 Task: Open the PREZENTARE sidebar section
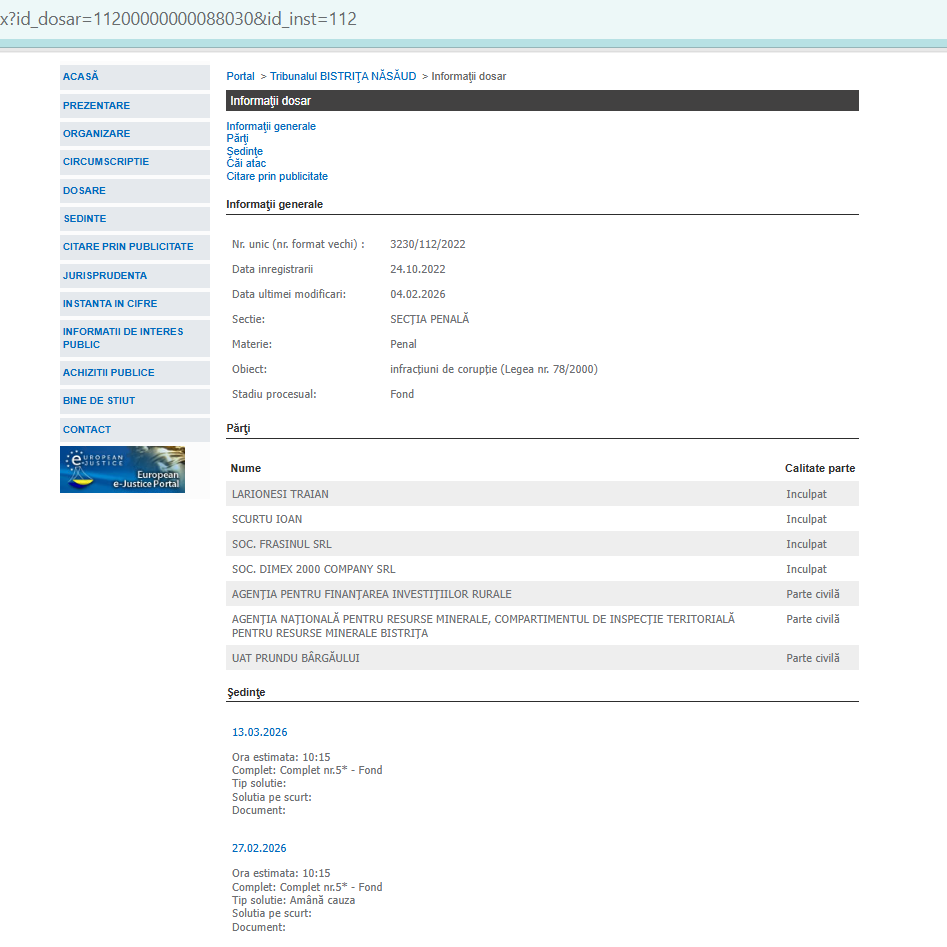(x=96, y=106)
